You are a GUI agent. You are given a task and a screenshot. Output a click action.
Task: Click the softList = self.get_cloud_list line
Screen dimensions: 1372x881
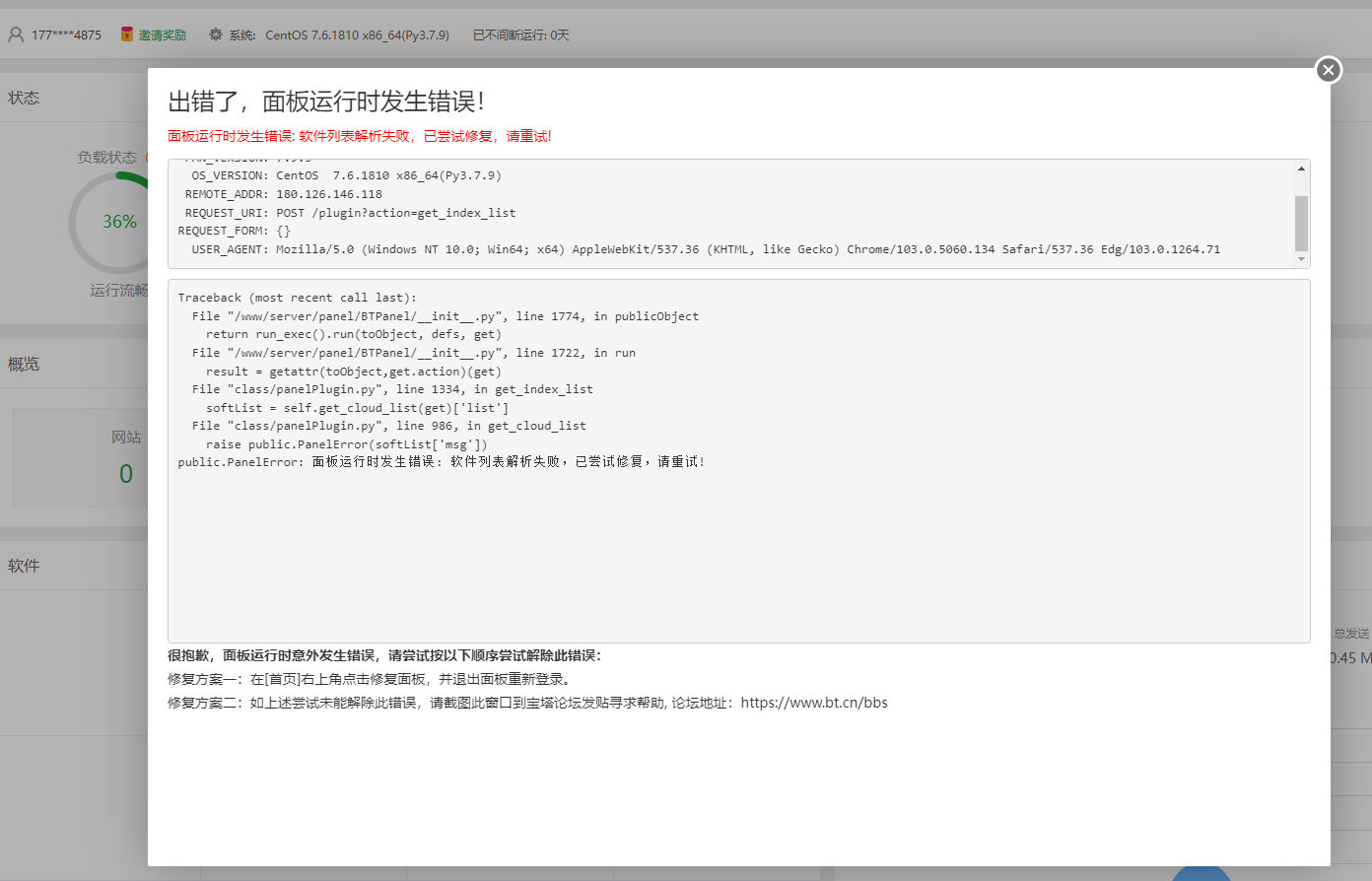(358, 408)
